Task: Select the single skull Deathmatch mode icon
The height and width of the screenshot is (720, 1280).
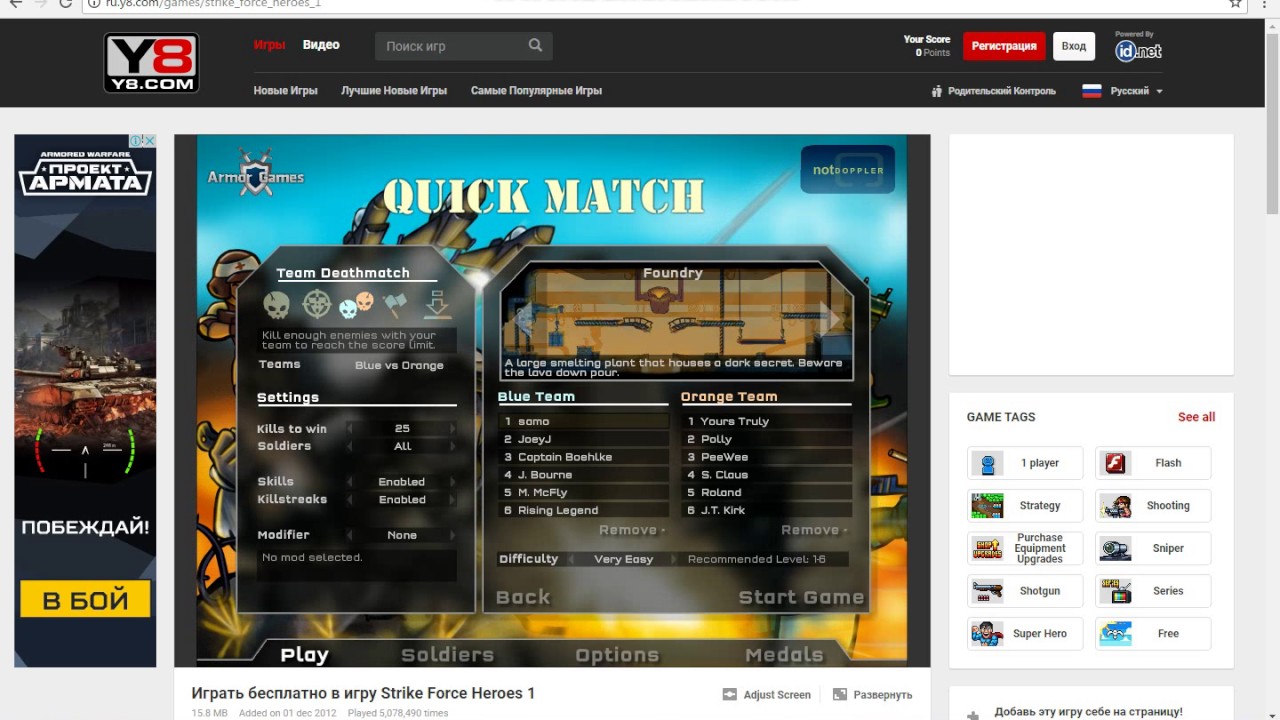Action: [277, 305]
